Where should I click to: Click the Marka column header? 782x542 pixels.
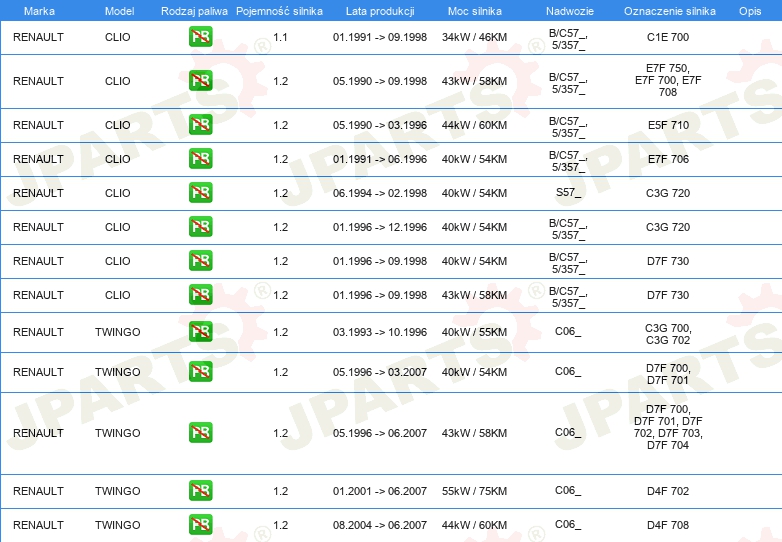[x=39, y=11]
